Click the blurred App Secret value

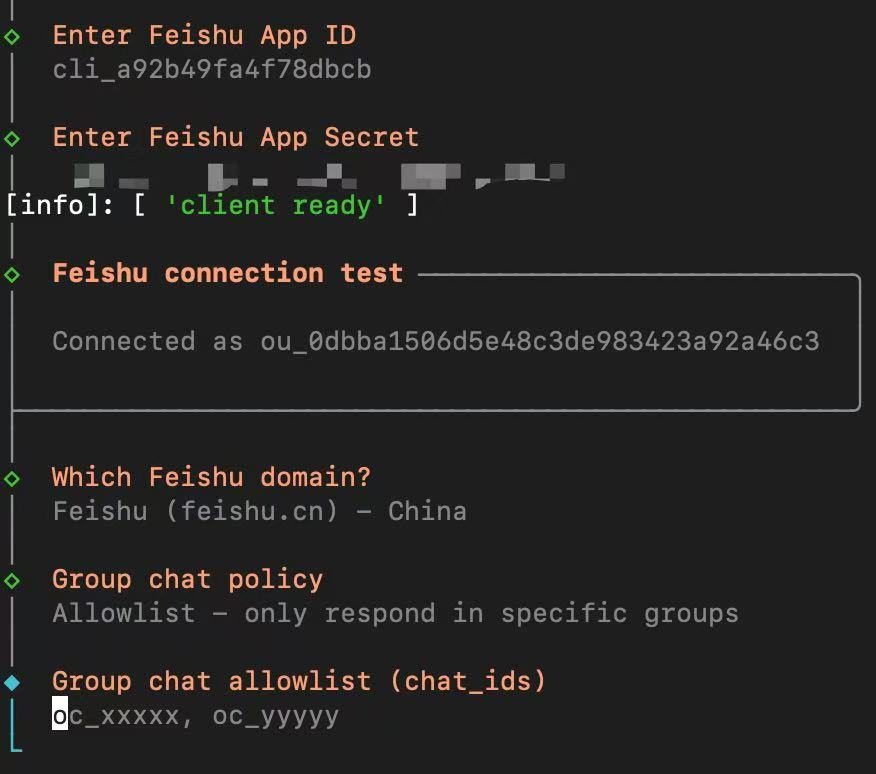[318, 177]
